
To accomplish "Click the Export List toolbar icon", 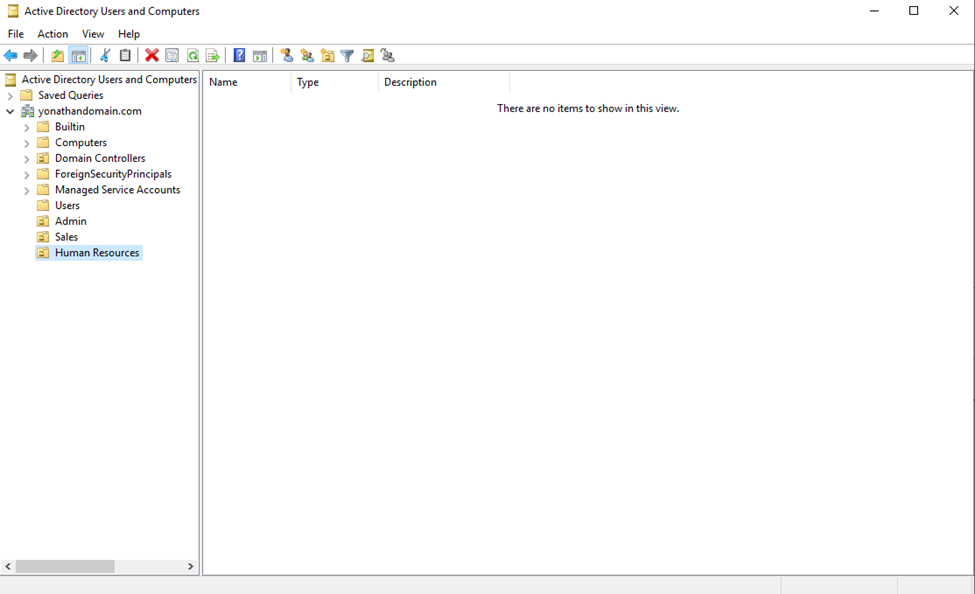I will (x=213, y=55).
